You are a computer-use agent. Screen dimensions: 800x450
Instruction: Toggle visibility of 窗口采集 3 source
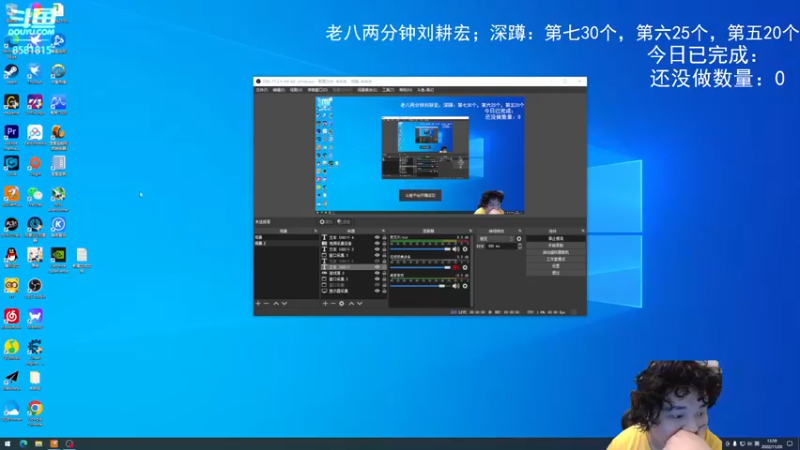pyautogui.click(x=377, y=255)
